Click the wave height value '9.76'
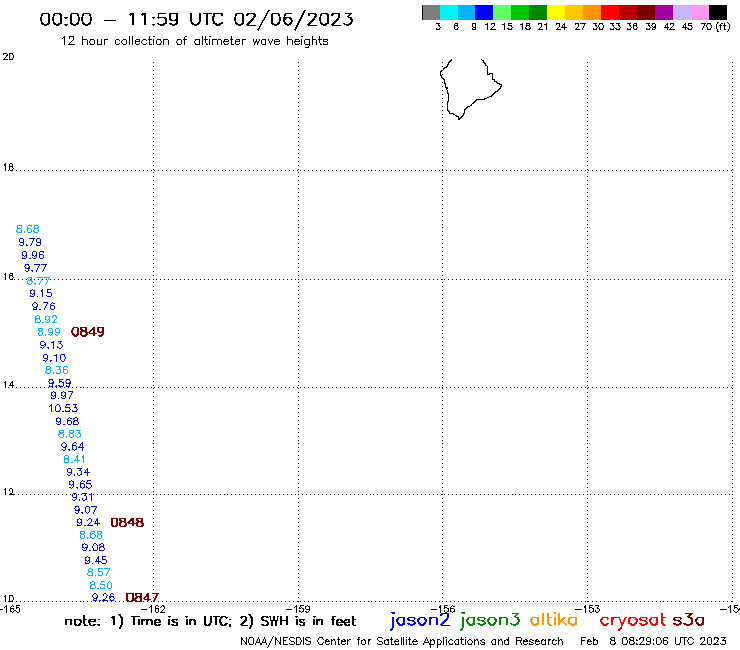Image resolution: width=740 pixels, height=650 pixels. (43, 306)
